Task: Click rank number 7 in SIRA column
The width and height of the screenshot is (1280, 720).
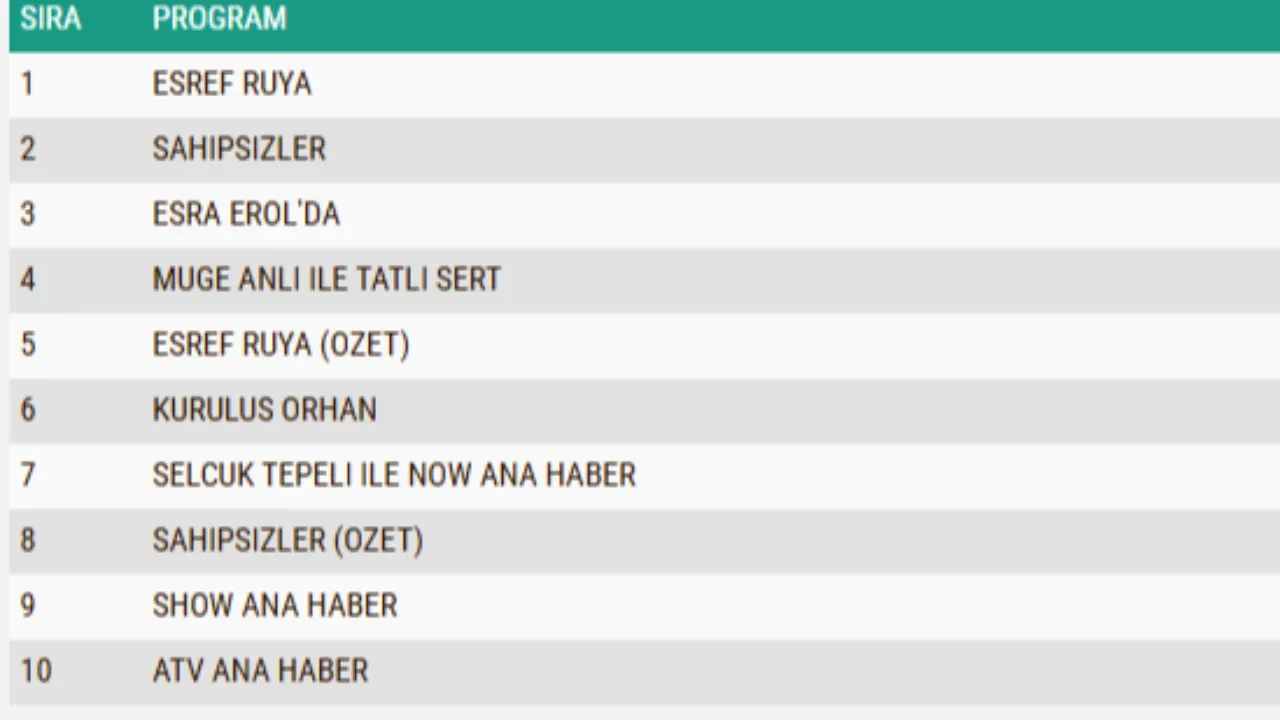Action: point(27,475)
